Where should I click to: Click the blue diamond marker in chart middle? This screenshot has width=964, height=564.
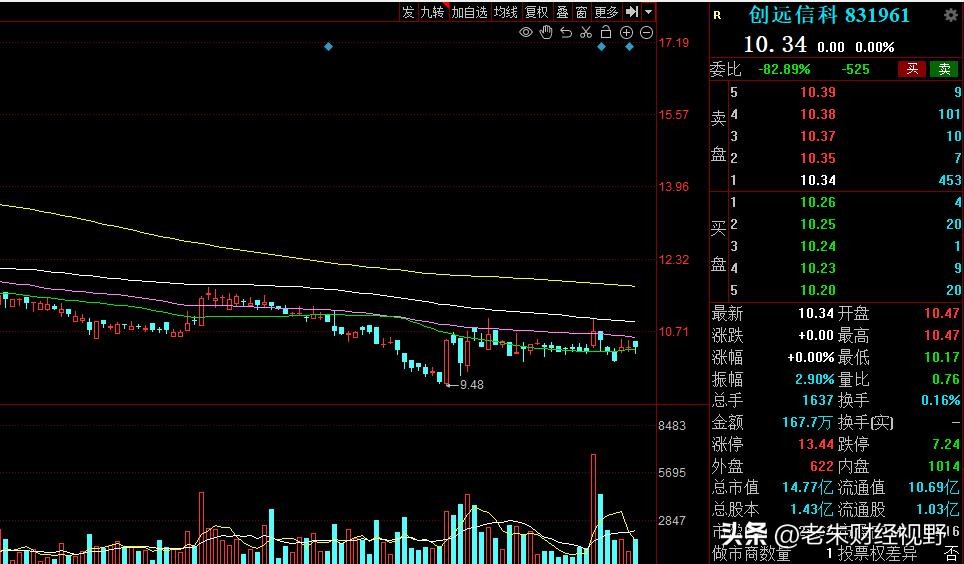[328, 47]
